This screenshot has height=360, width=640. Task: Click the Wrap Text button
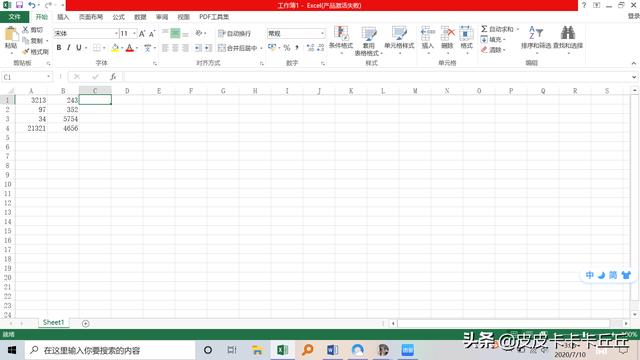tap(235, 33)
